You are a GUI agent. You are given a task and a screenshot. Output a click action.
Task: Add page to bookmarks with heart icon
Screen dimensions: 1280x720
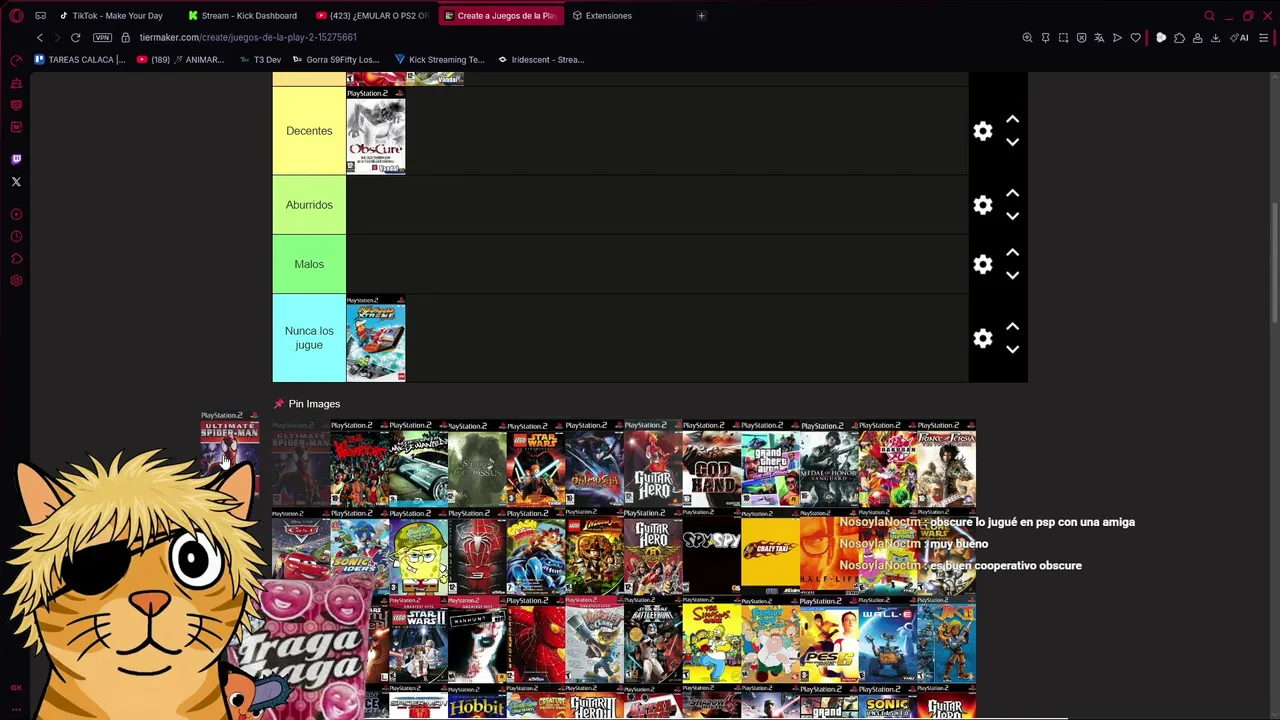(x=1135, y=38)
